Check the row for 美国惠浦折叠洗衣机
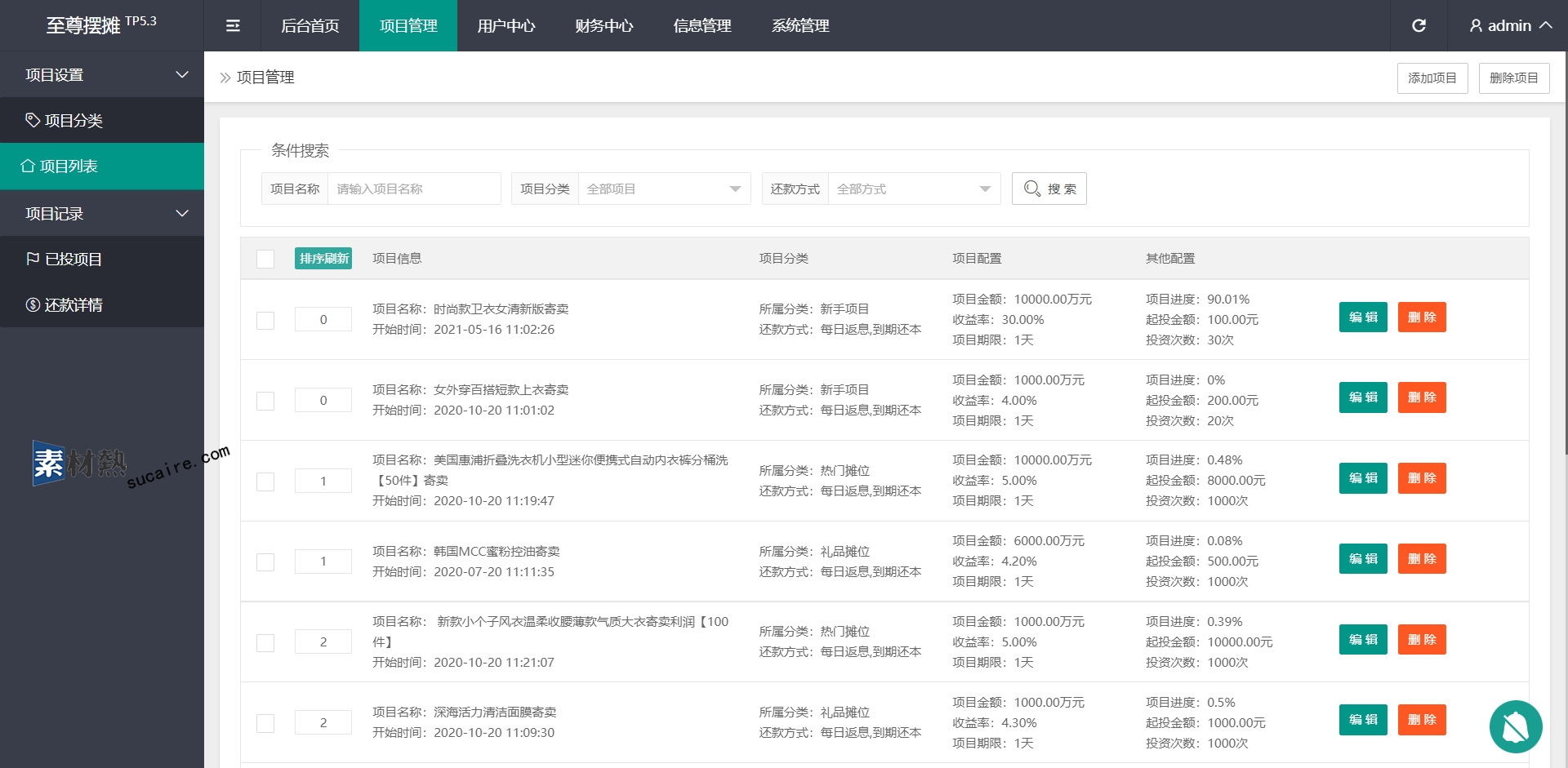The height and width of the screenshot is (768, 1568). [265, 482]
